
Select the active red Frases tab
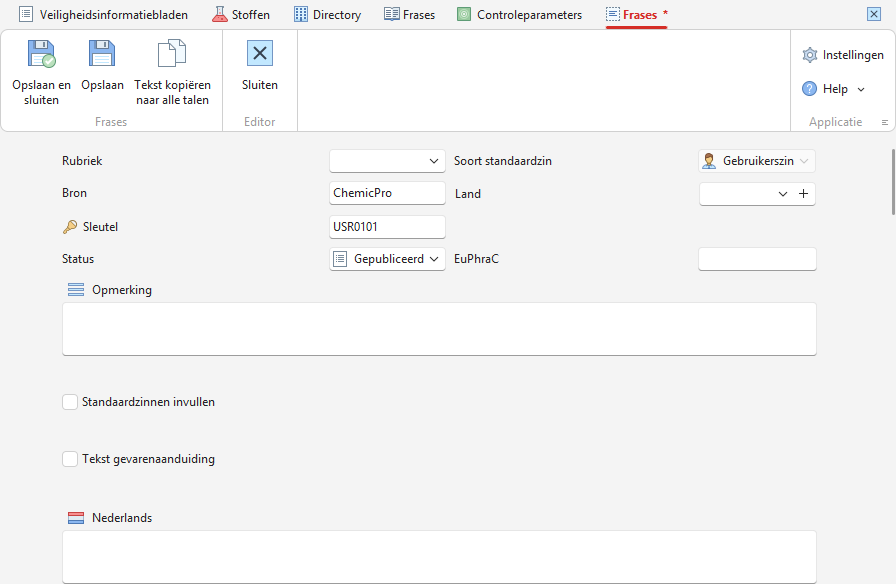(x=637, y=14)
